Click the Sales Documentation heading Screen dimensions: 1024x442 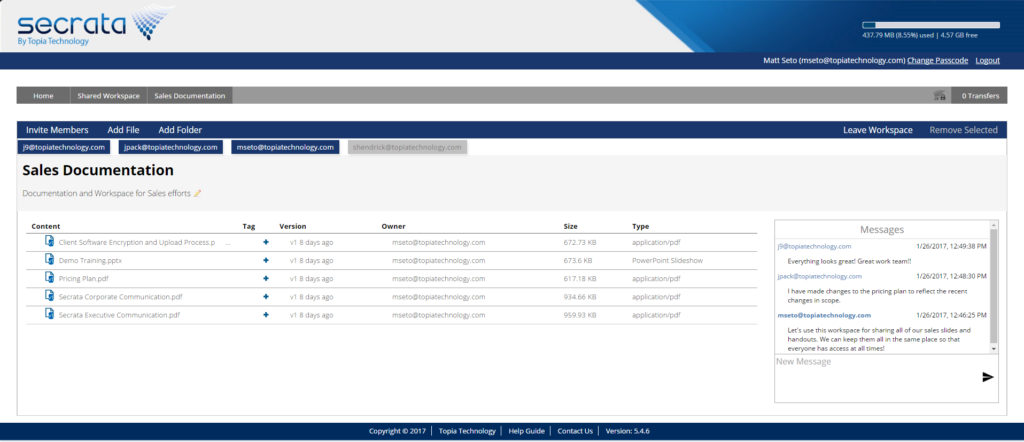point(98,170)
